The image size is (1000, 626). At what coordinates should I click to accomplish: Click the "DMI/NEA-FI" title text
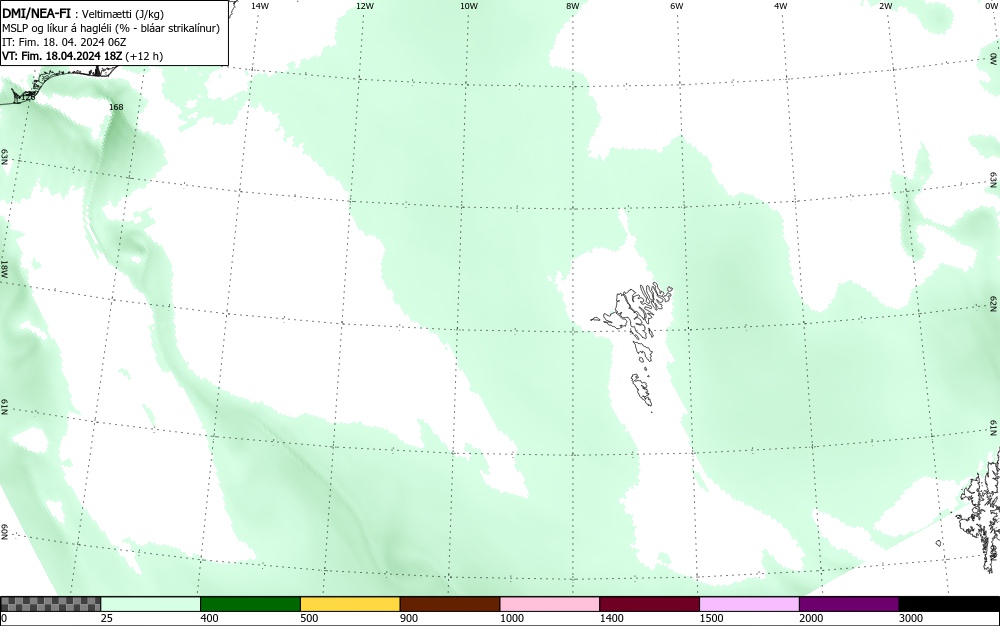(36, 13)
